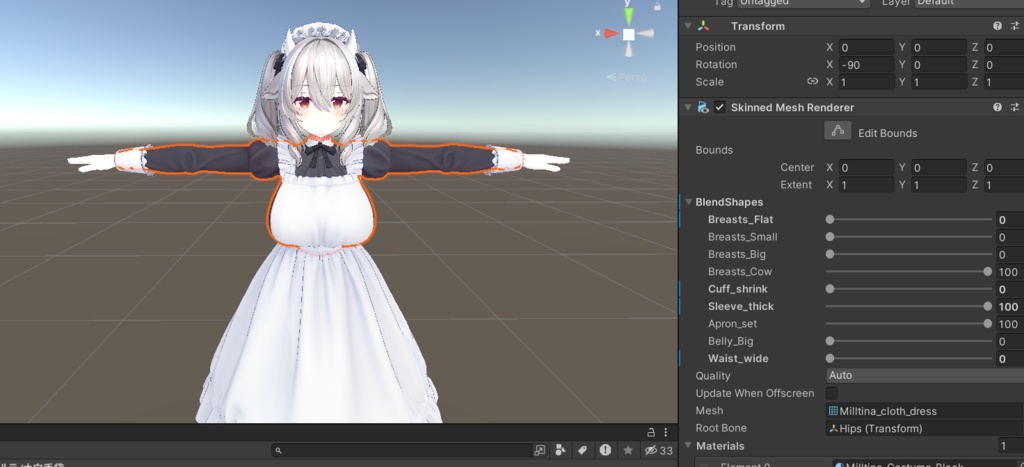This screenshot has height=467, width=1024.
Task: Open presets for the Transform component
Action: coord(1015,26)
